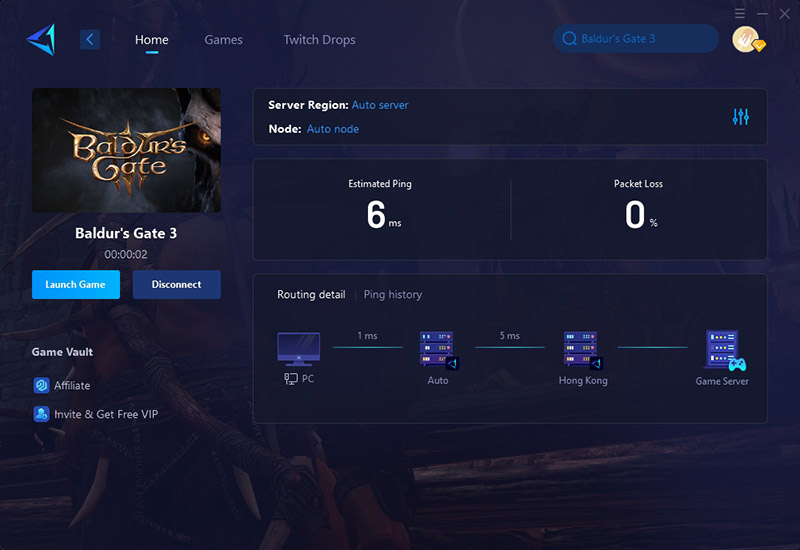Select the Auto server region link
This screenshot has height=550, width=800.
[x=380, y=105]
